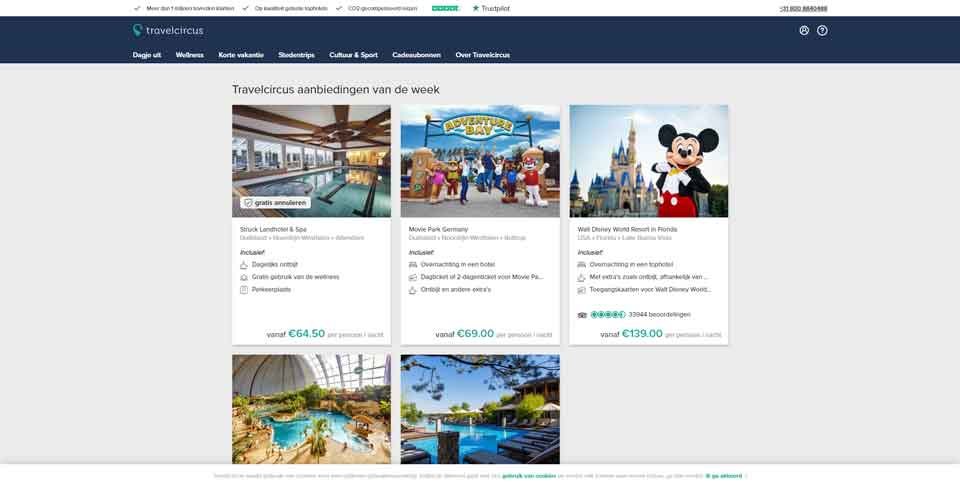Click the Tripadvisor rating bubbles in Disney card

pyautogui.click(x=607, y=315)
